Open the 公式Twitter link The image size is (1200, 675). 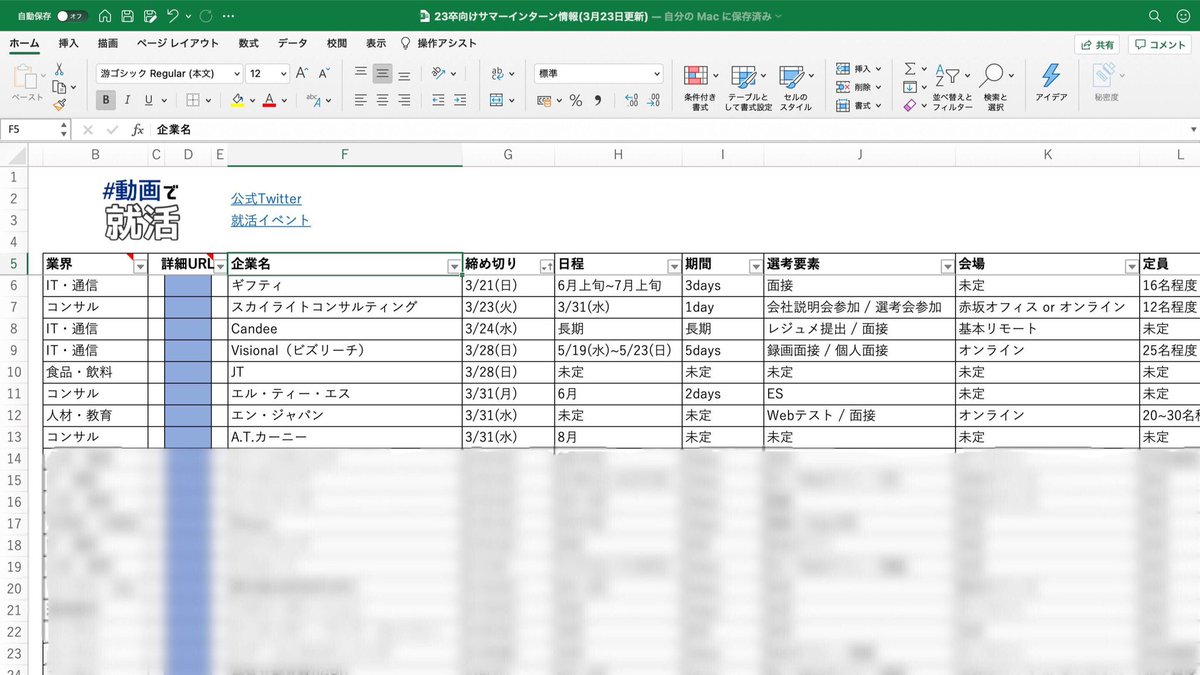pos(266,199)
